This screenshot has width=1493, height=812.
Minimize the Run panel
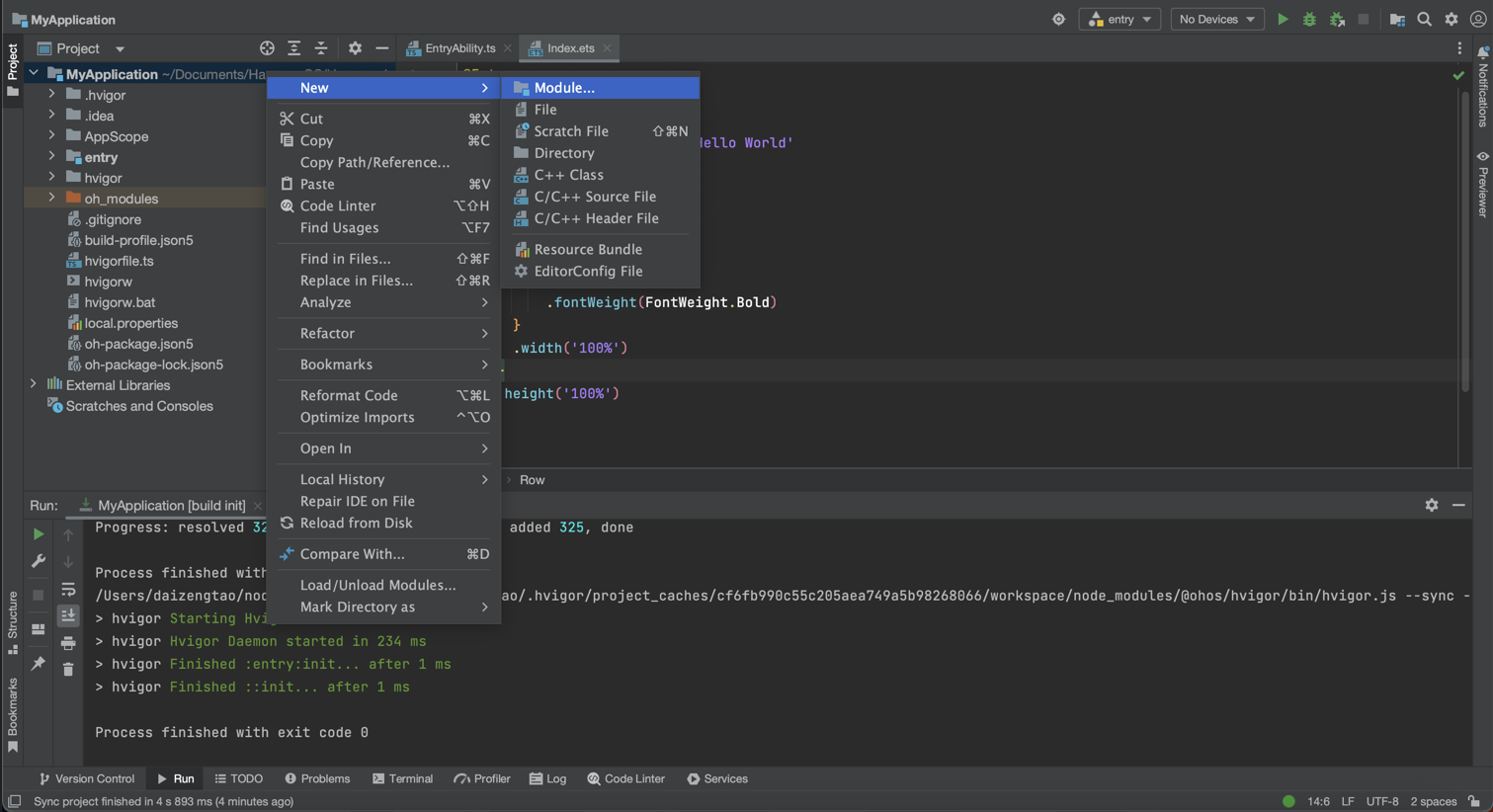click(1458, 505)
